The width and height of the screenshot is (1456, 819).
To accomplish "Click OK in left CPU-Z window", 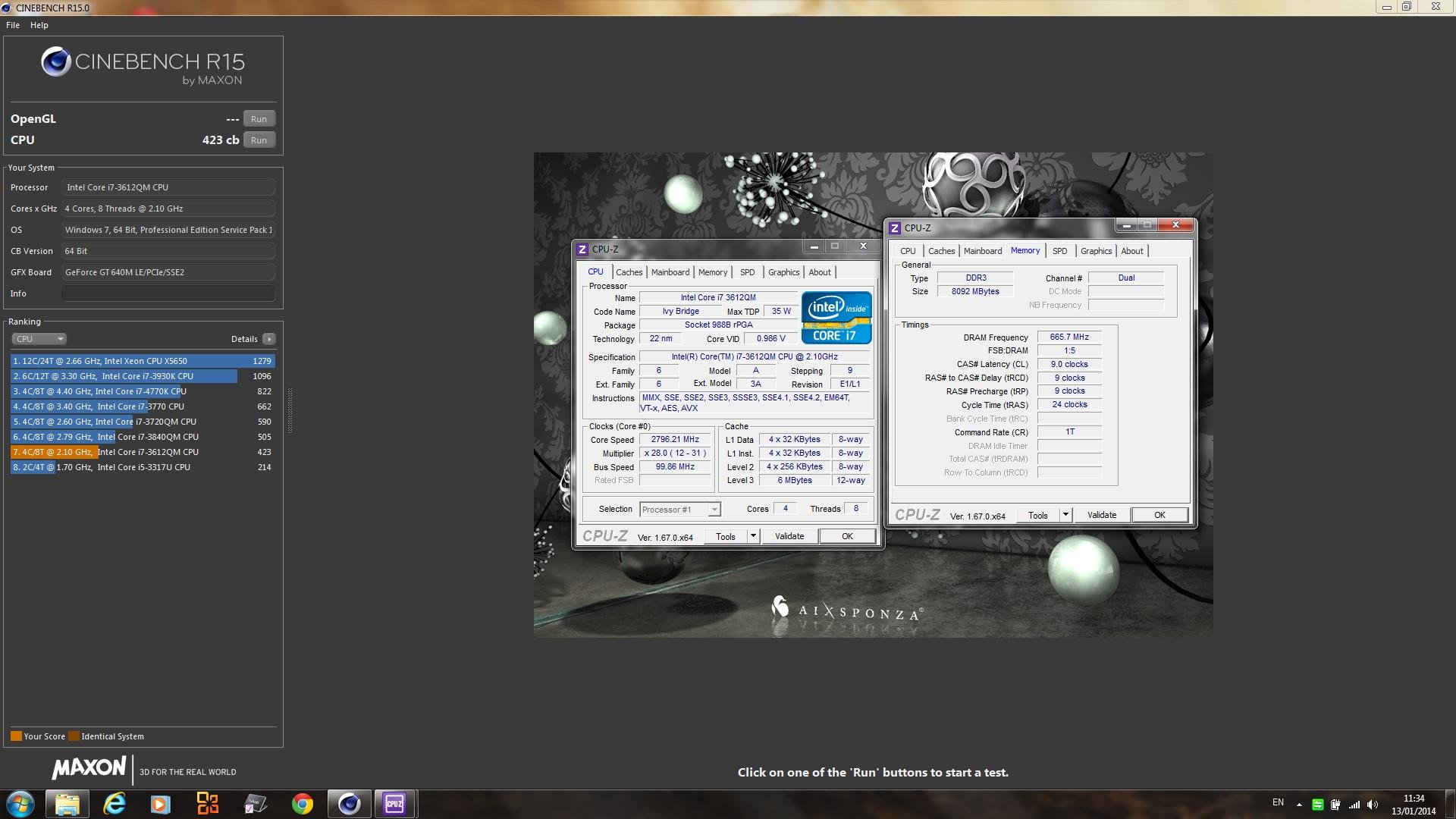I will point(847,536).
